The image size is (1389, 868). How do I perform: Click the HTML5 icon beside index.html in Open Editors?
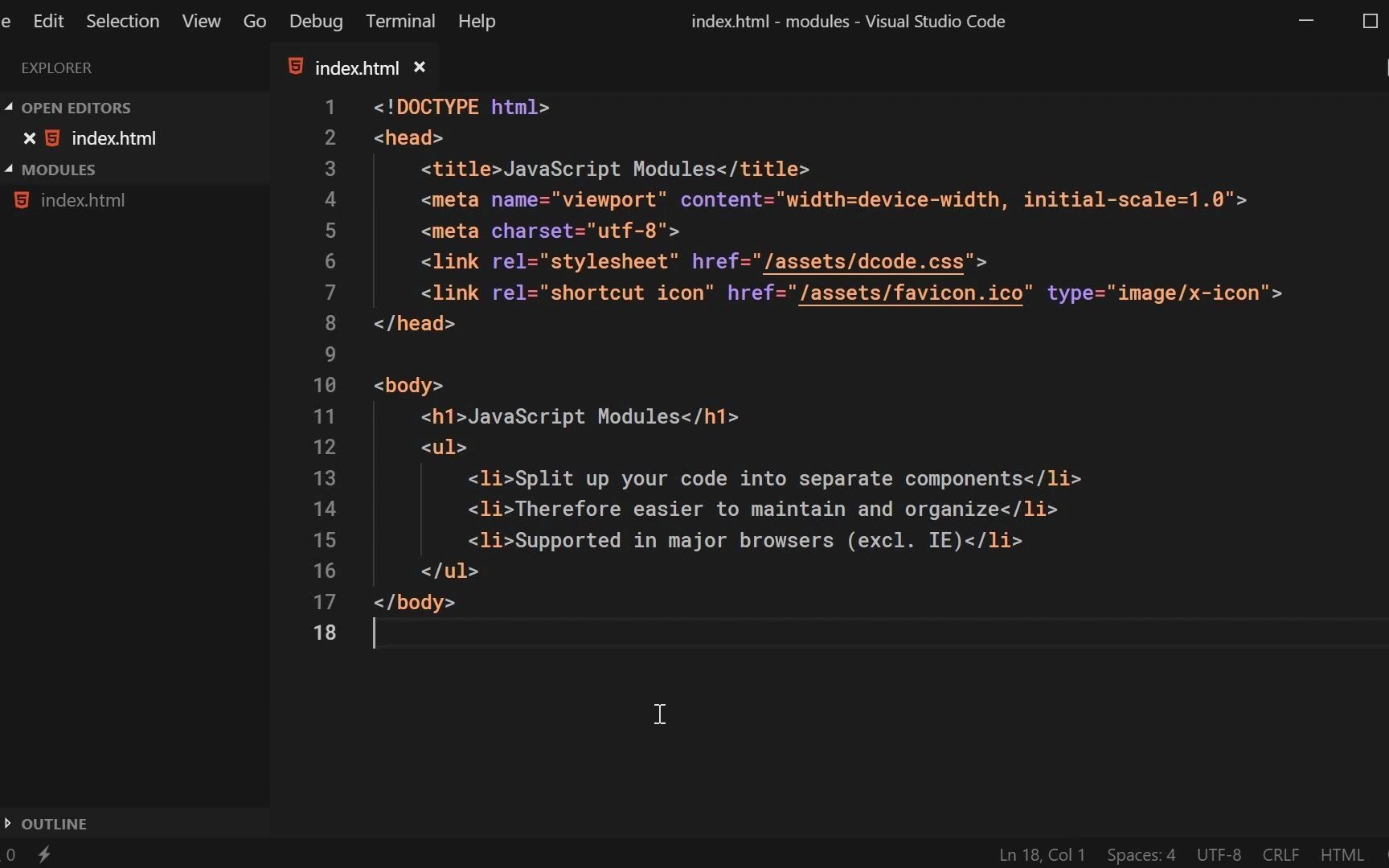52,138
